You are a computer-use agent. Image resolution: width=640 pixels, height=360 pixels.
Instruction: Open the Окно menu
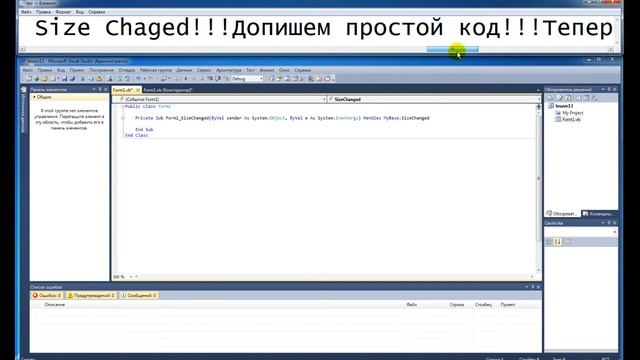(x=284, y=70)
